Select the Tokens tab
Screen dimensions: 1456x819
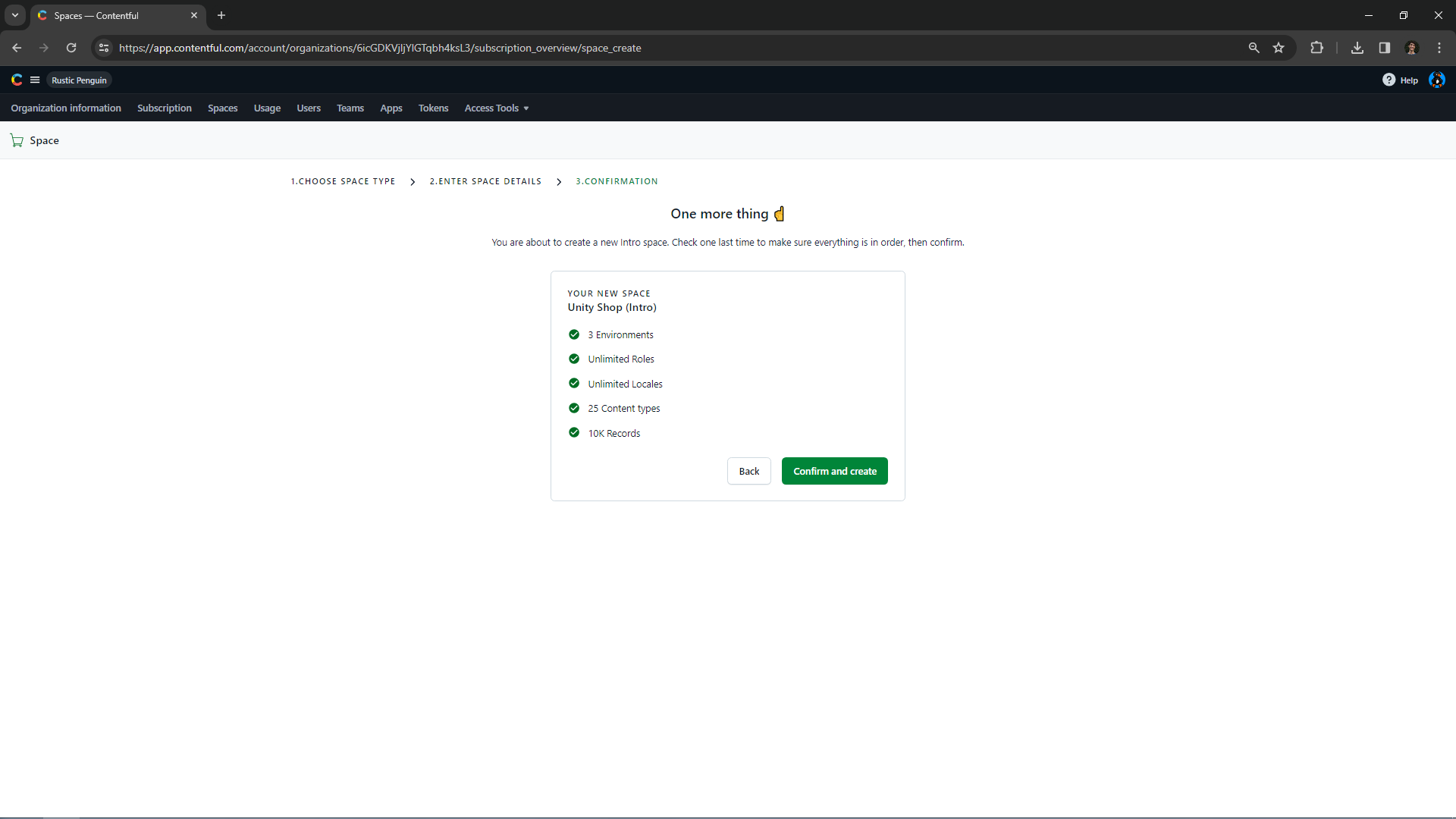tap(433, 108)
